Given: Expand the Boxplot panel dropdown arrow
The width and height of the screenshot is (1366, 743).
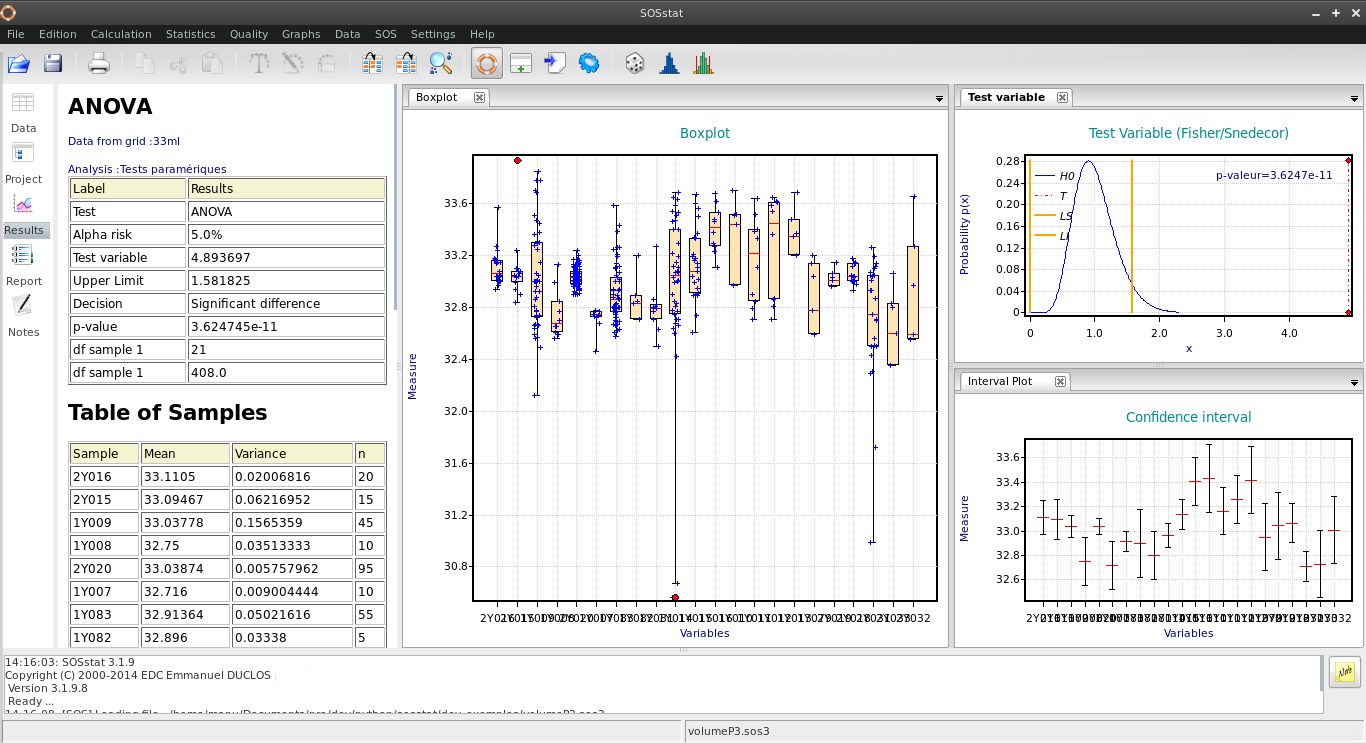Looking at the screenshot, I should (x=939, y=99).
